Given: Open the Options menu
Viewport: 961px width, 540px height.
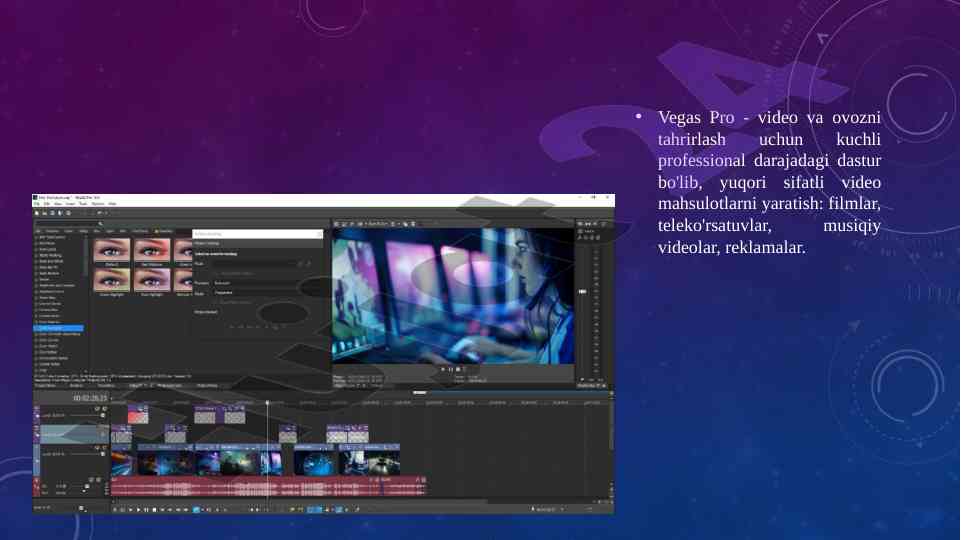Looking at the screenshot, I should tap(98, 203).
